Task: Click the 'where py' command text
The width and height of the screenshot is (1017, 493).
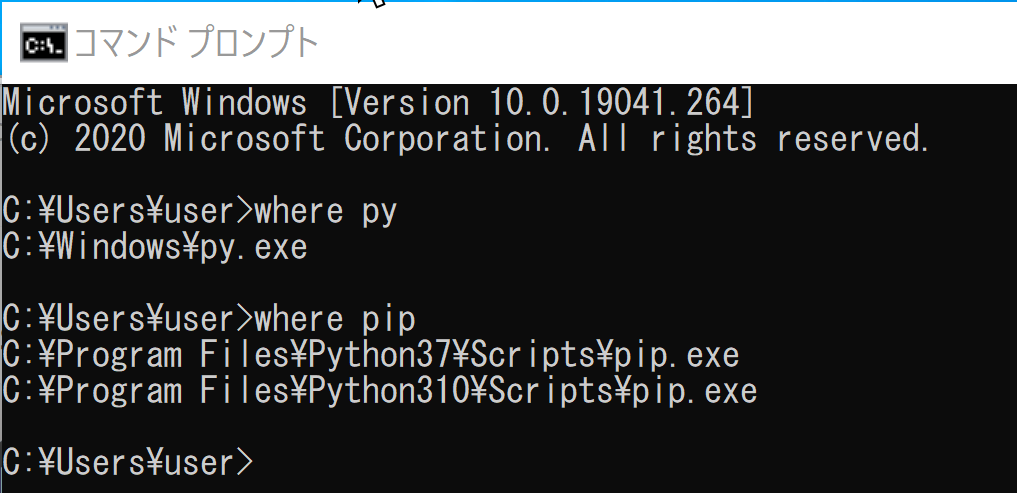Action: point(326,211)
